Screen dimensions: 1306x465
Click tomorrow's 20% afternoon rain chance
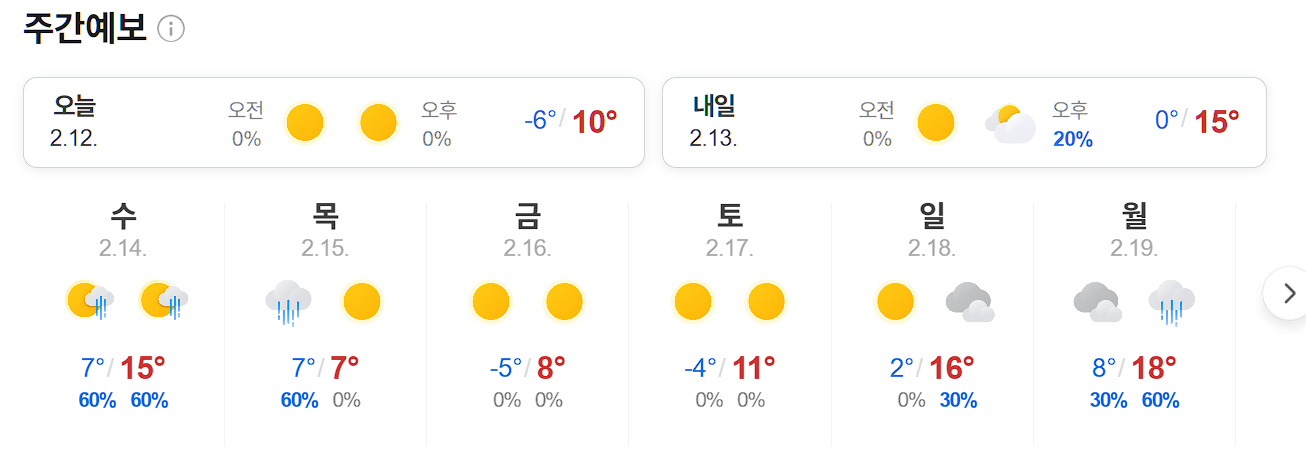click(x=1072, y=140)
